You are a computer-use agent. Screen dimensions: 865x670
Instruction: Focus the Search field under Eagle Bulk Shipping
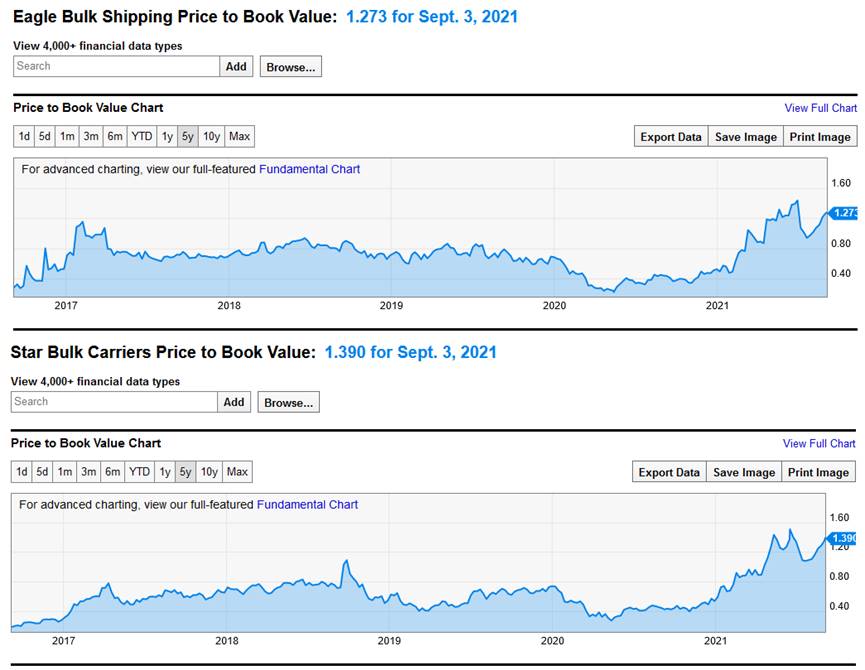[x=116, y=66]
